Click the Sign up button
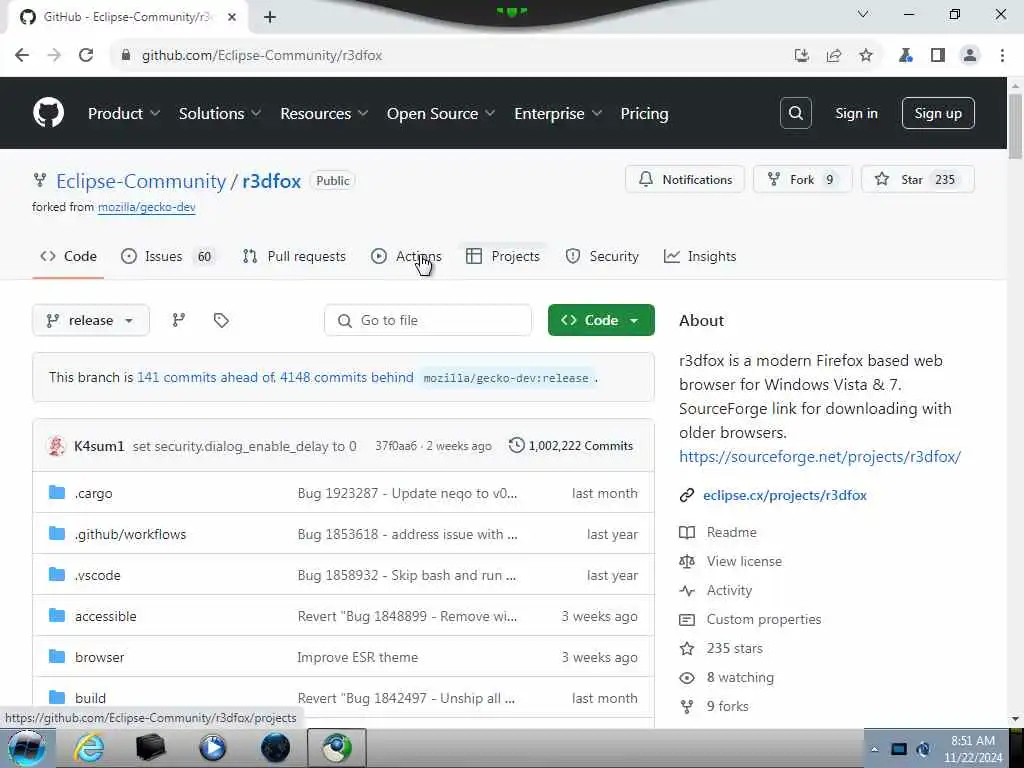 pos(938,113)
